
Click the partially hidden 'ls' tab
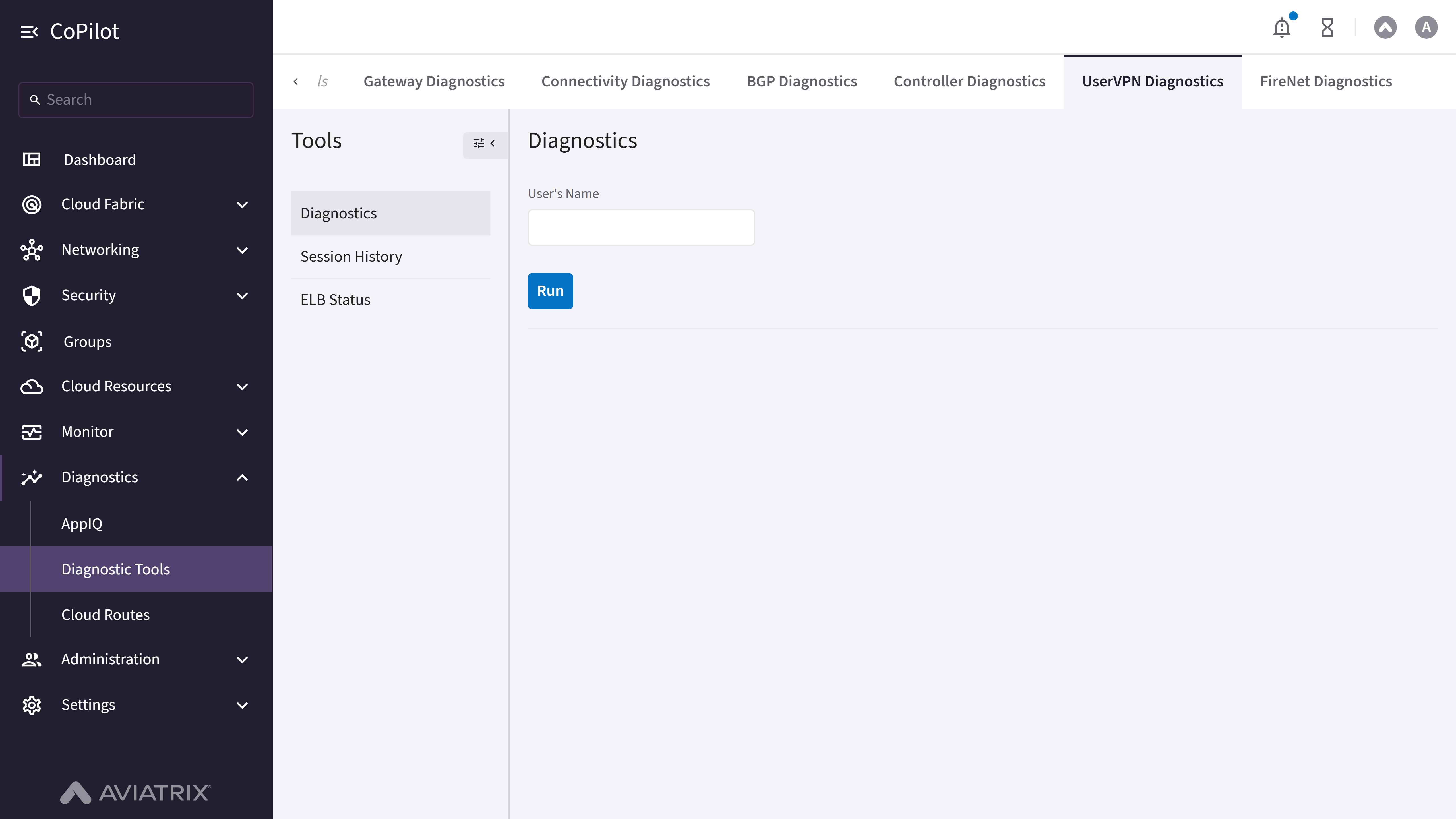[323, 81]
